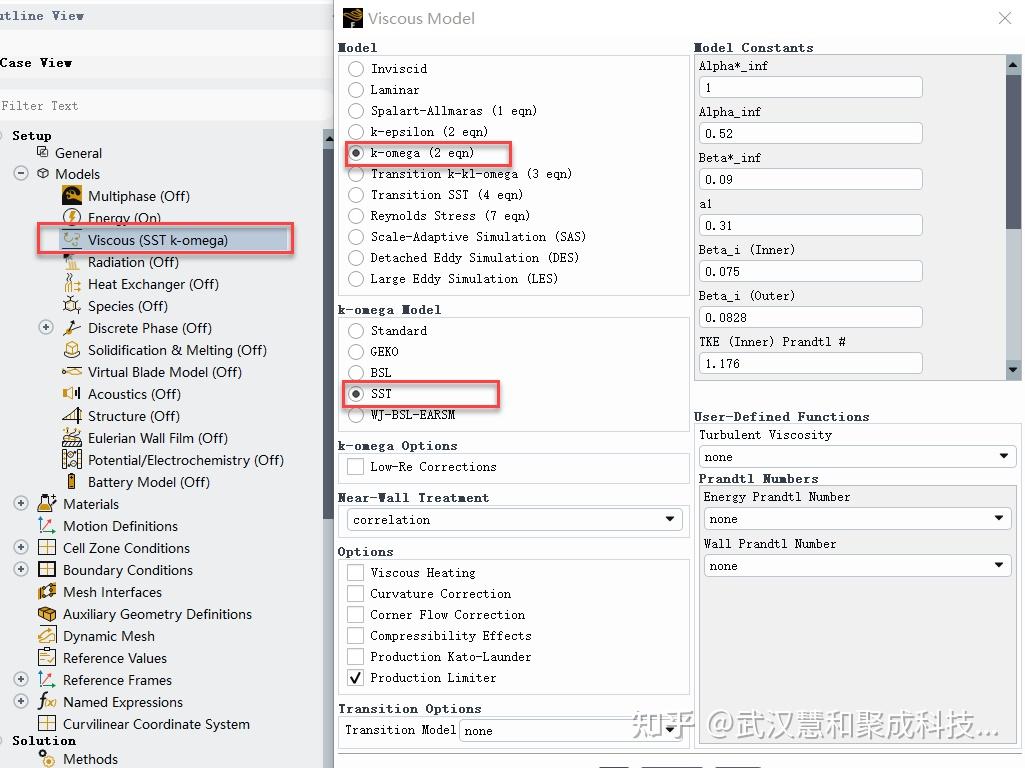
Task: Click the Virtual Blade Model icon
Action: [72, 371]
